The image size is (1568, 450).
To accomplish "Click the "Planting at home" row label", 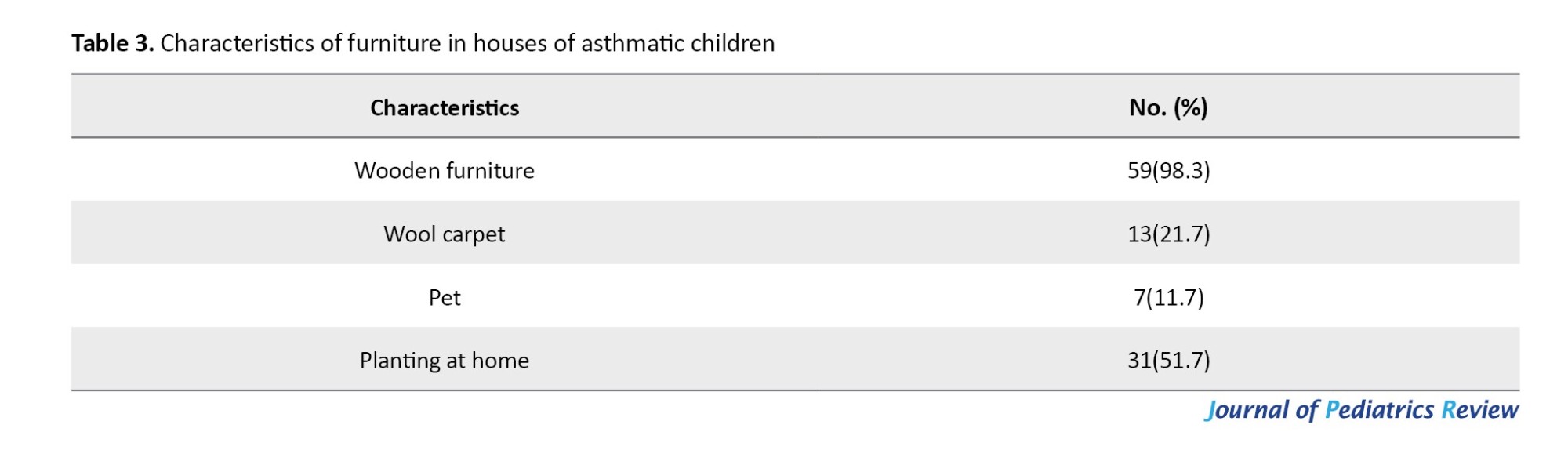I will [445, 361].
